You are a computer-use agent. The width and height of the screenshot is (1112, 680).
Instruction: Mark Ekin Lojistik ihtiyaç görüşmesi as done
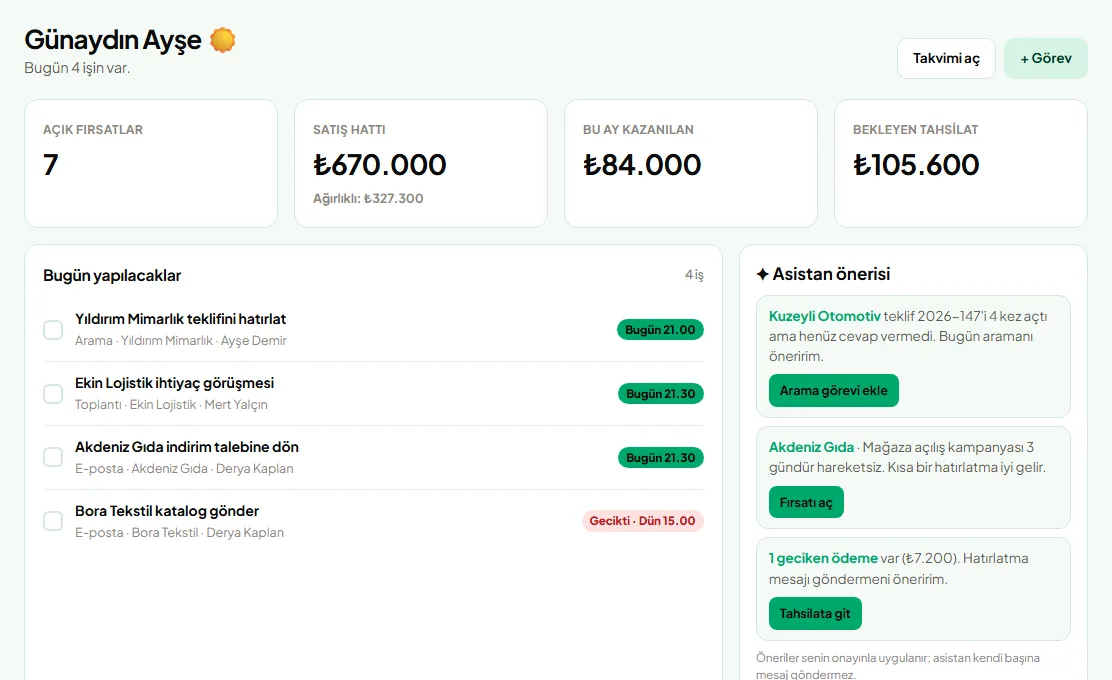click(53, 394)
